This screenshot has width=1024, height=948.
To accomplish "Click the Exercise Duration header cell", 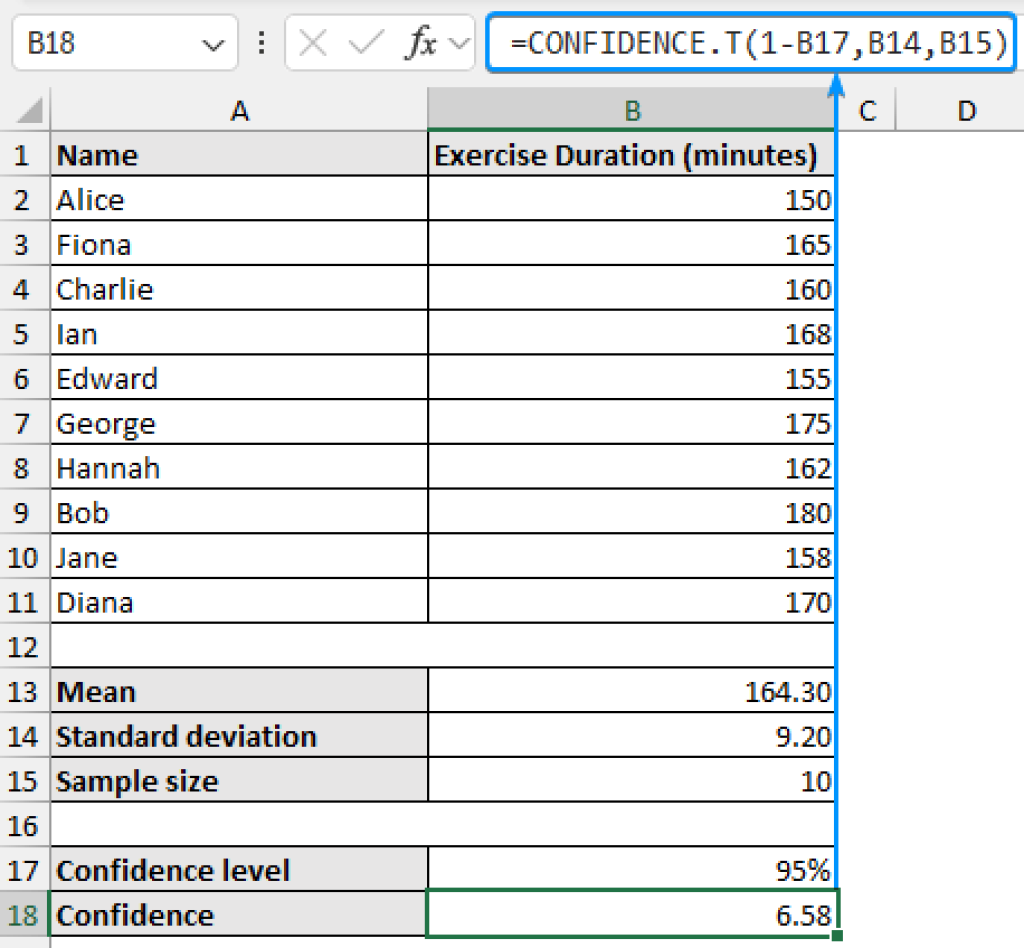I will tap(632, 155).
